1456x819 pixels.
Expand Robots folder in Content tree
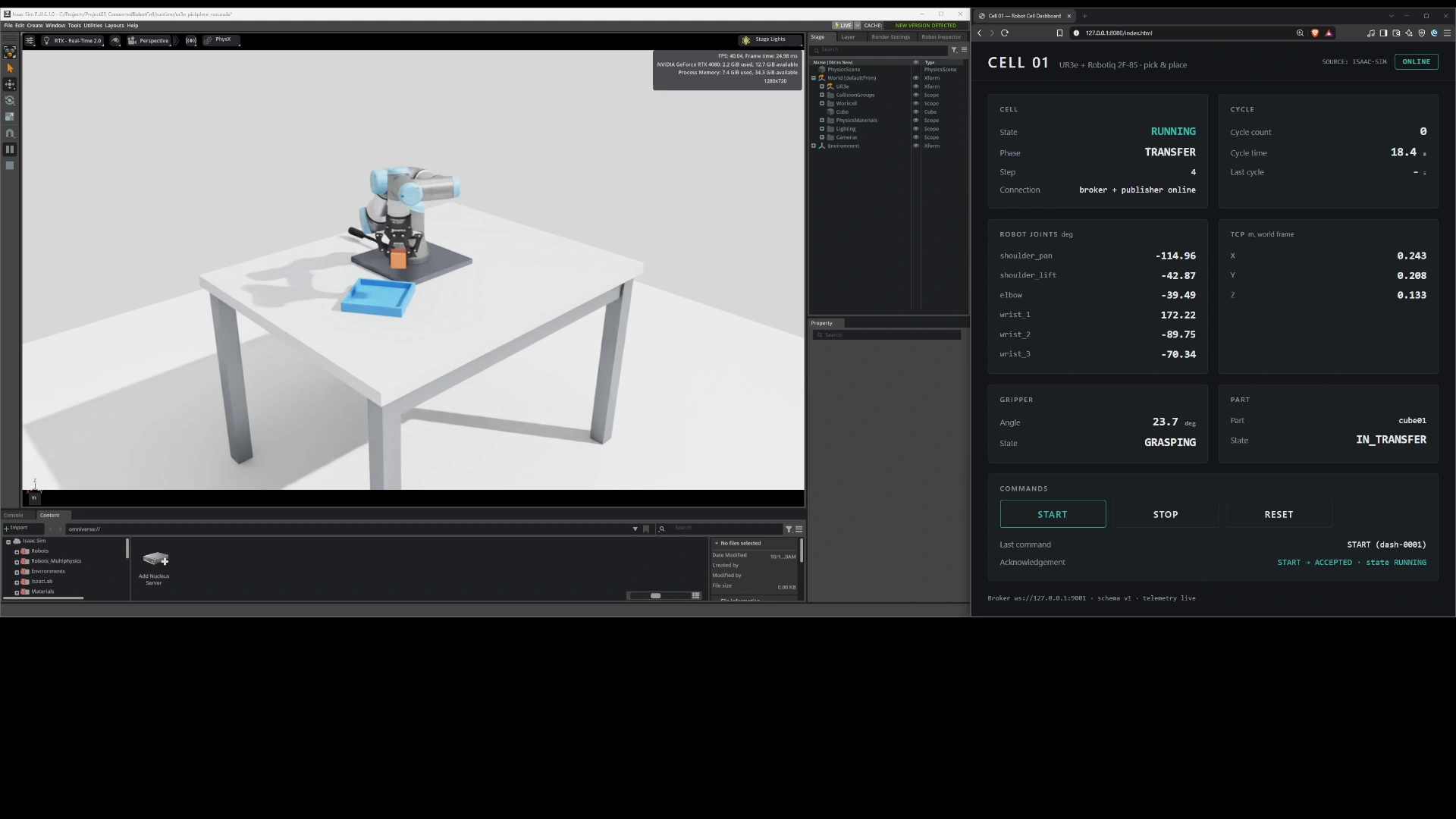coord(17,552)
